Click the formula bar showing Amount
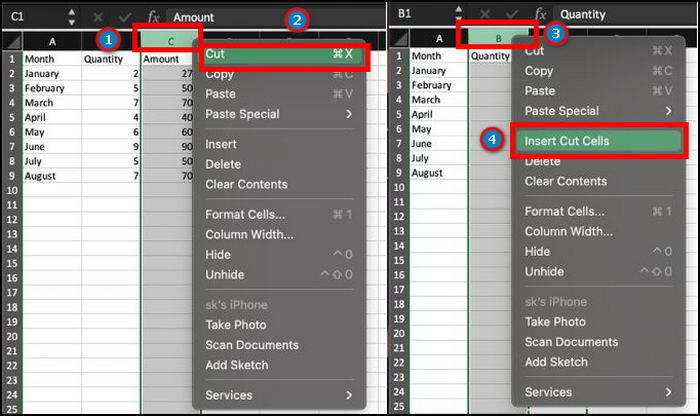 click(275, 17)
